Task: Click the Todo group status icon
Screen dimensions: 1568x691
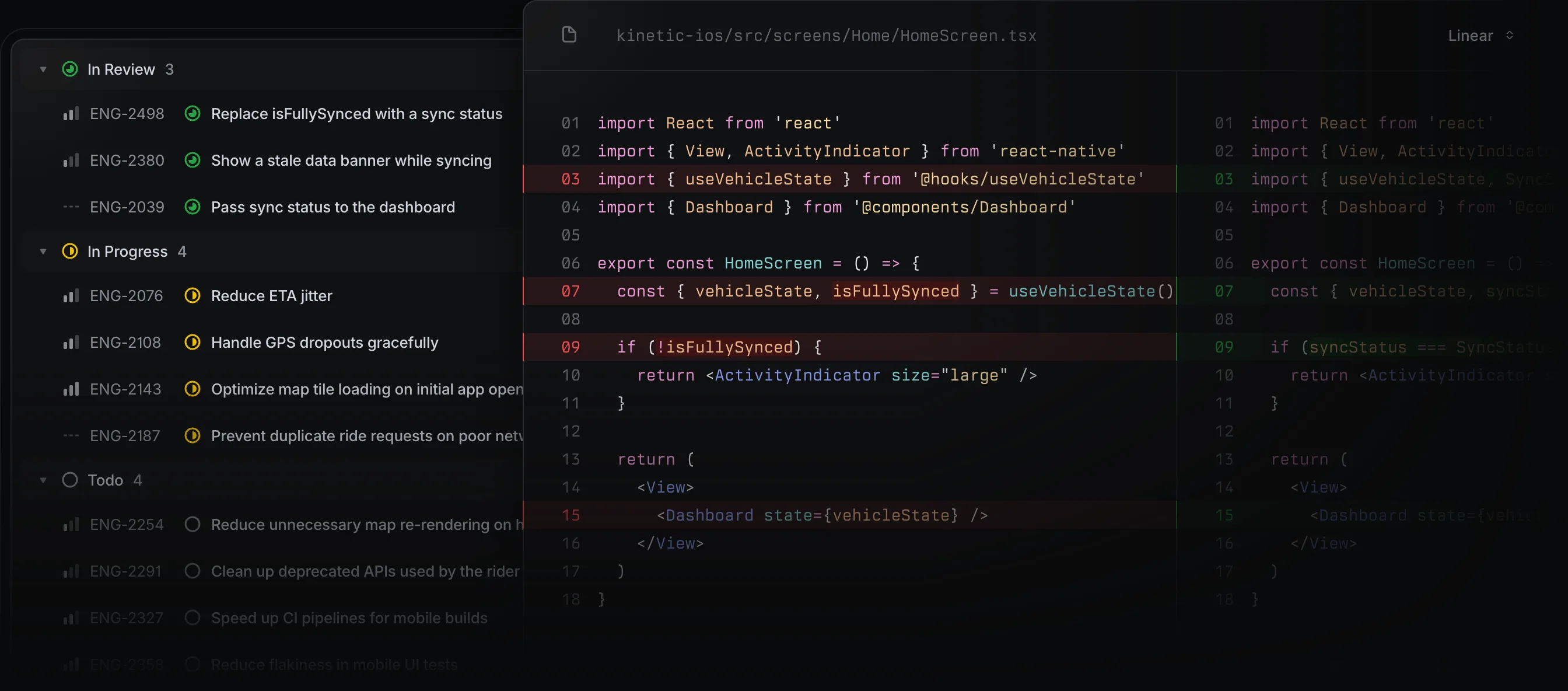Action: pyautogui.click(x=70, y=480)
